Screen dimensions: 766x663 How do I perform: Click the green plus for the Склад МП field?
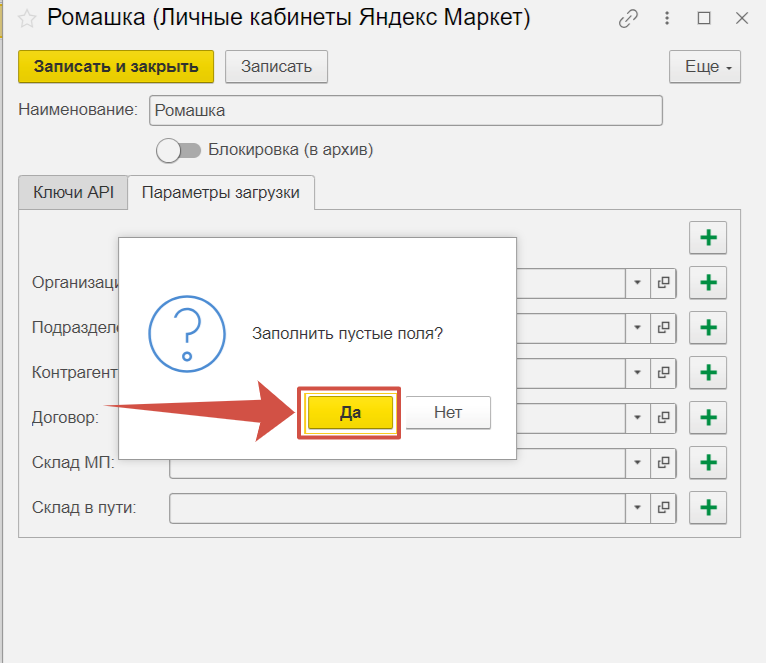tap(708, 463)
